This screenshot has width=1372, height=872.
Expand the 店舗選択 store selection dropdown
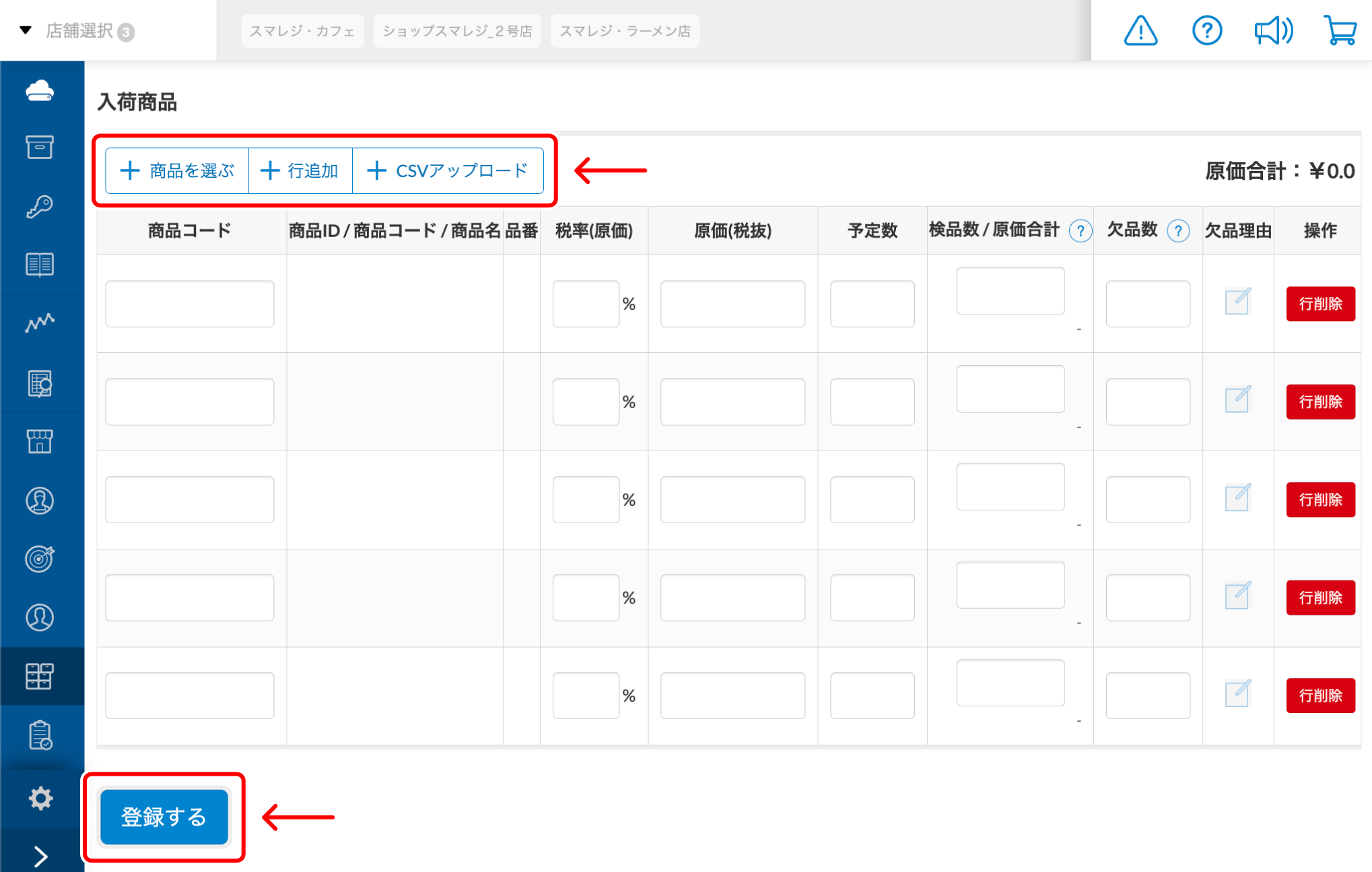click(77, 31)
